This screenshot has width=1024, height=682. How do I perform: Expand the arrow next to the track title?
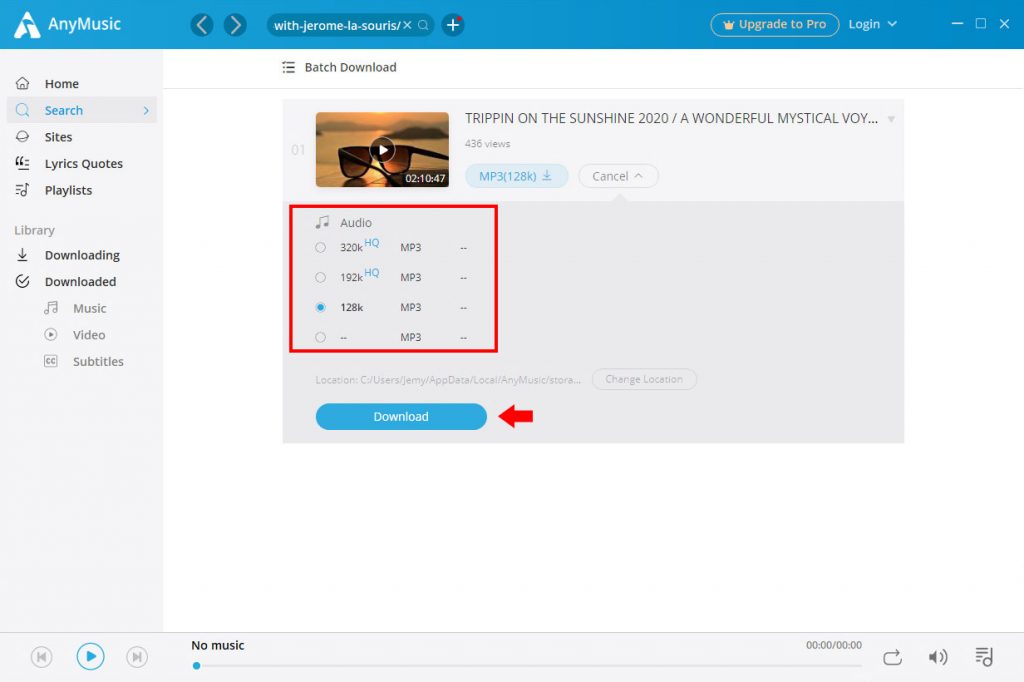click(x=891, y=119)
